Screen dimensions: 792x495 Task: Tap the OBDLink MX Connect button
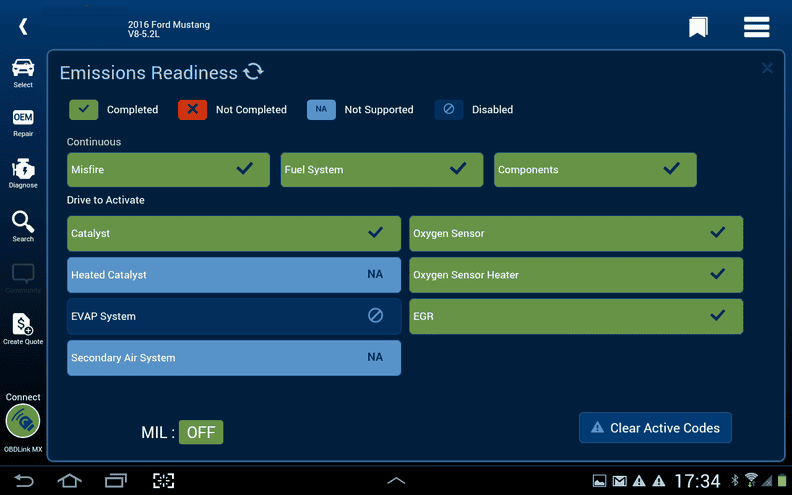[23, 421]
